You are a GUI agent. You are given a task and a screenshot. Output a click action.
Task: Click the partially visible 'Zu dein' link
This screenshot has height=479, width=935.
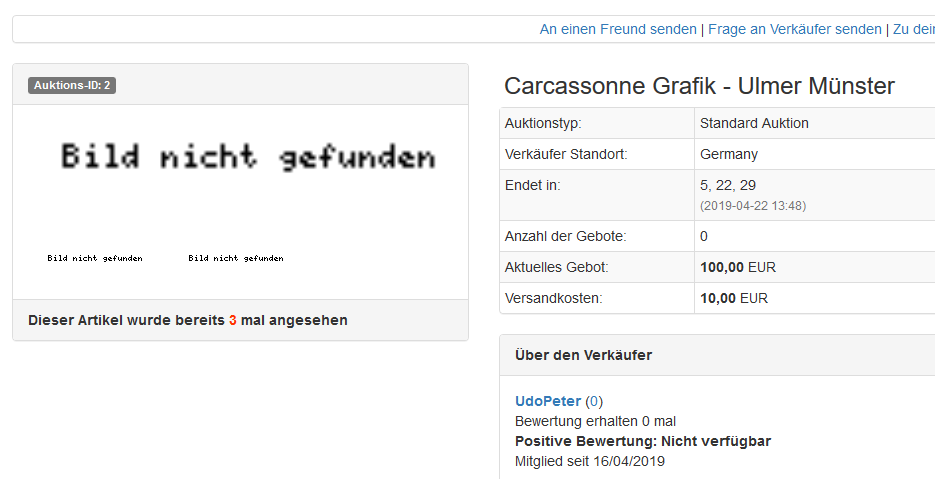pyautogui.click(x=913, y=29)
